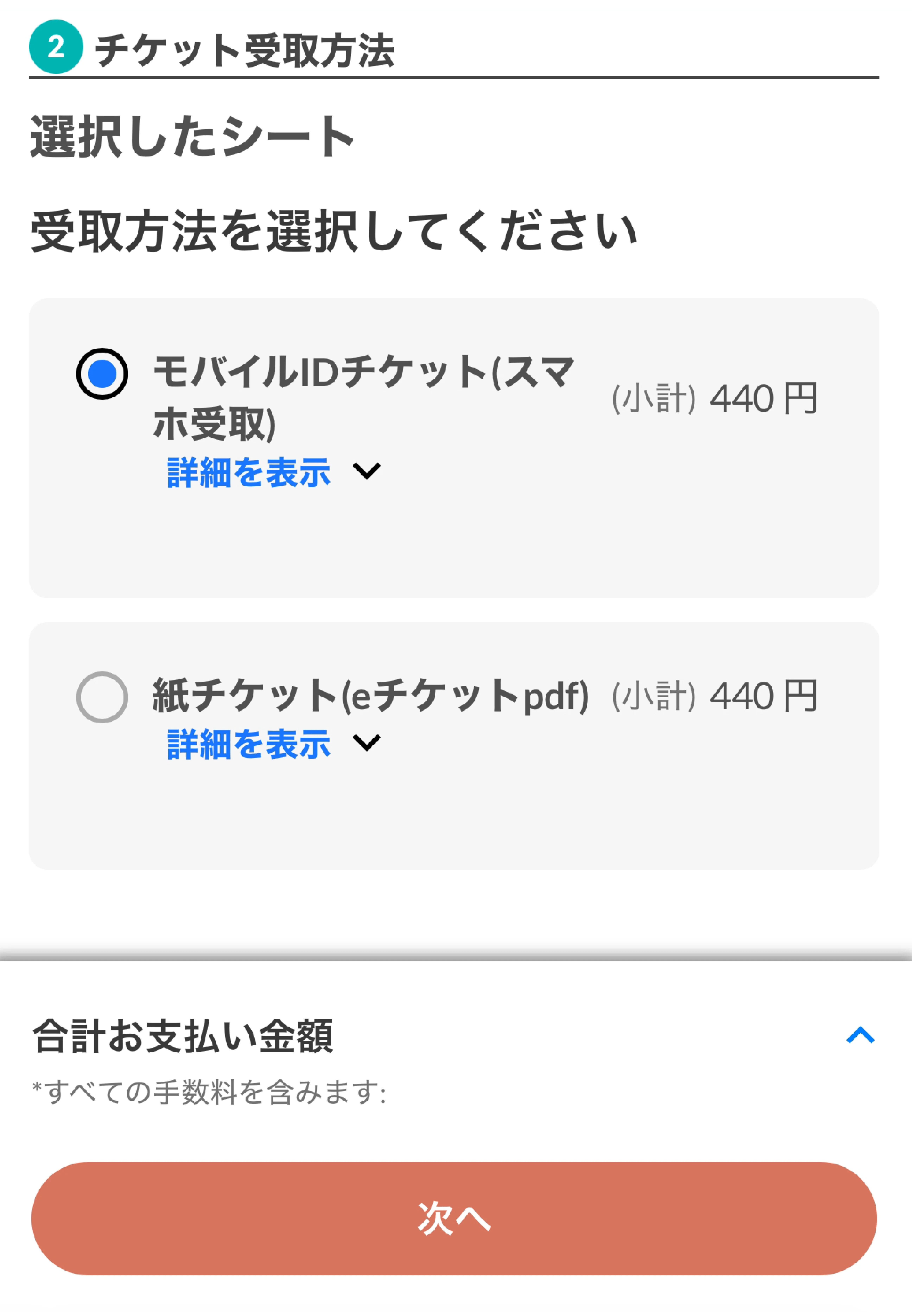Click the 受取方法を選択してください heading
The width and height of the screenshot is (912, 1316).
[x=334, y=231]
